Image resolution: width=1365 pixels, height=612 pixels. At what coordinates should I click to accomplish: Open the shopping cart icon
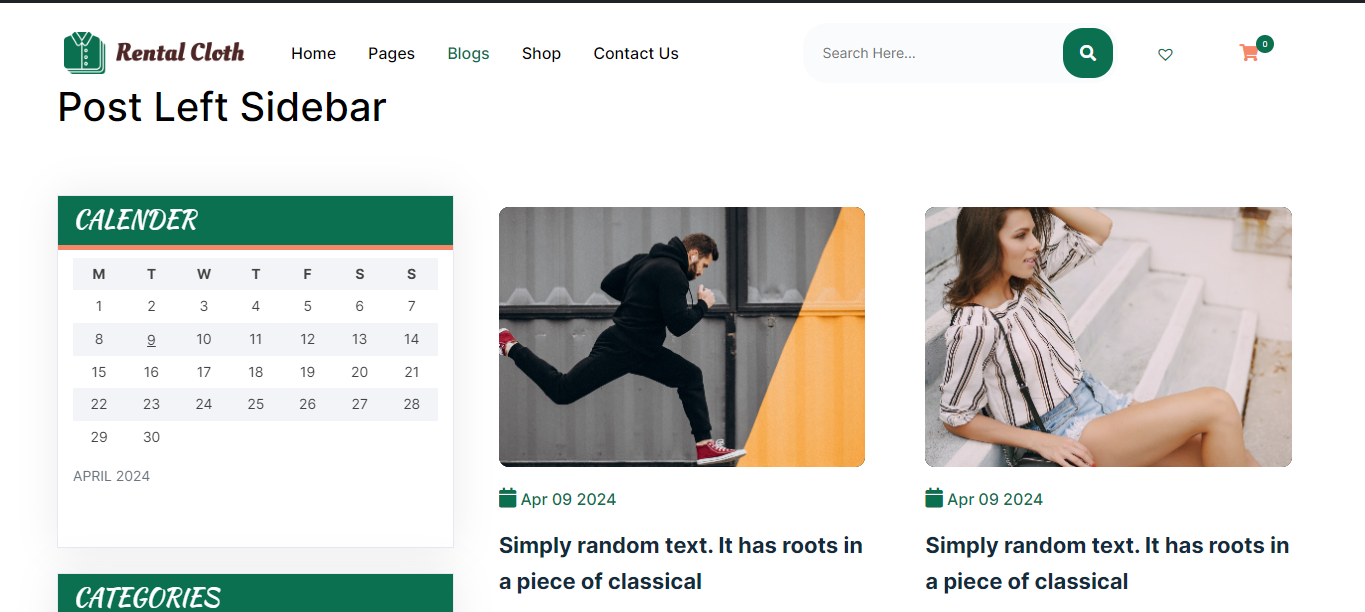(x=1249, y=53)
